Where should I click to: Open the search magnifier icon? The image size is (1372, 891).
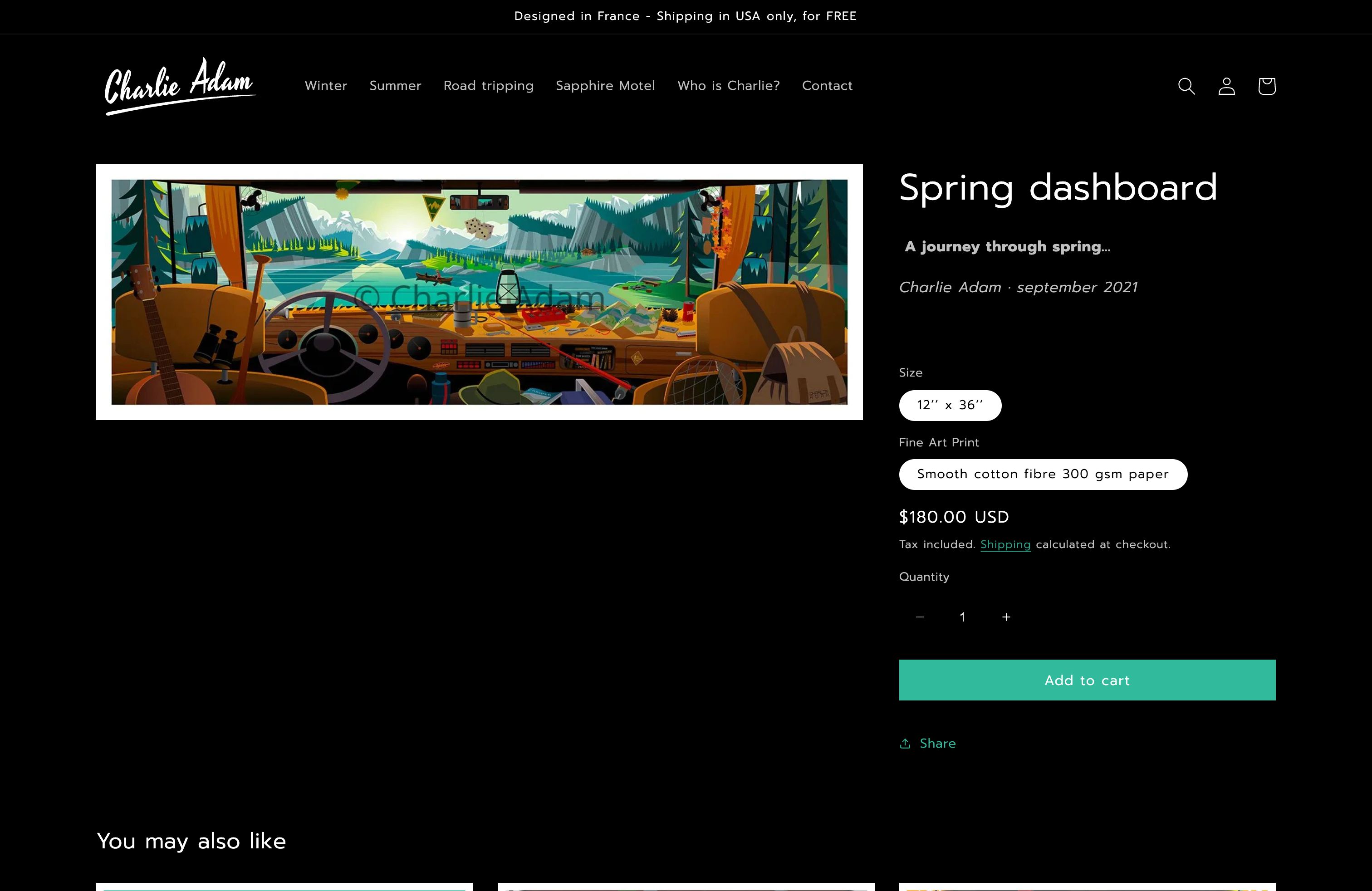1186,86
